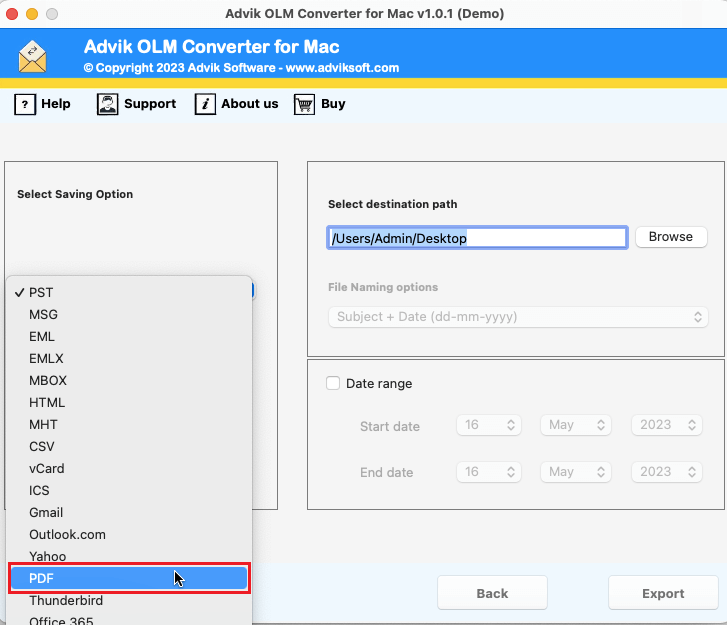Open the End date year stepper

coord(667,472)
